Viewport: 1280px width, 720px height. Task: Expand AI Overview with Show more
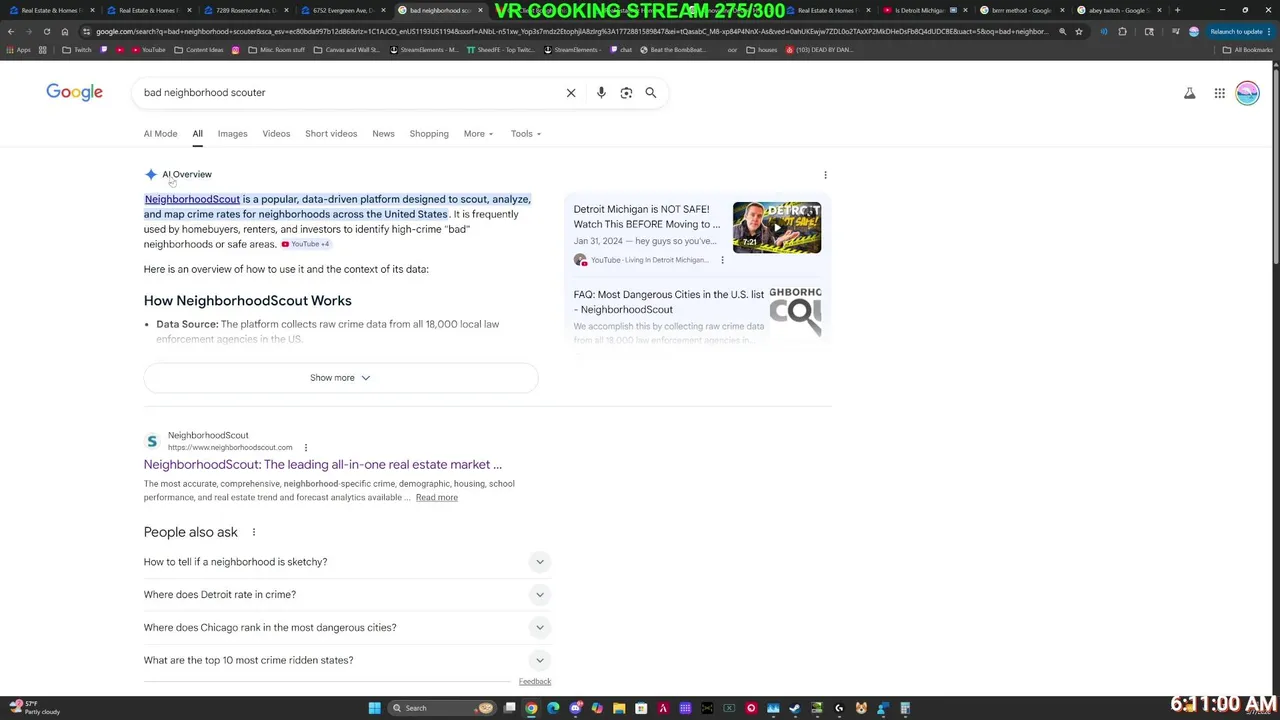(340, 378)
